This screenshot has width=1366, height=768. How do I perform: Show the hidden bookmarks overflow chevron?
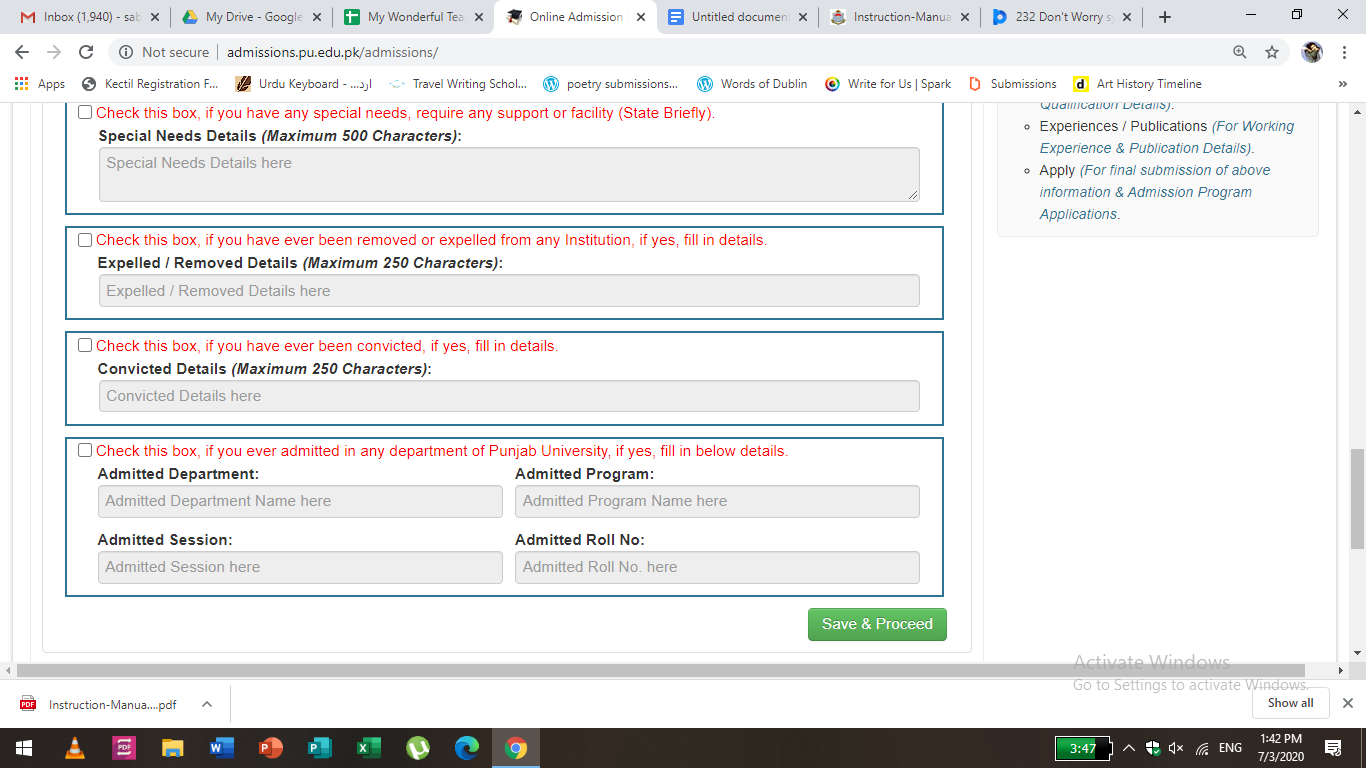(x=1342, y=84)
